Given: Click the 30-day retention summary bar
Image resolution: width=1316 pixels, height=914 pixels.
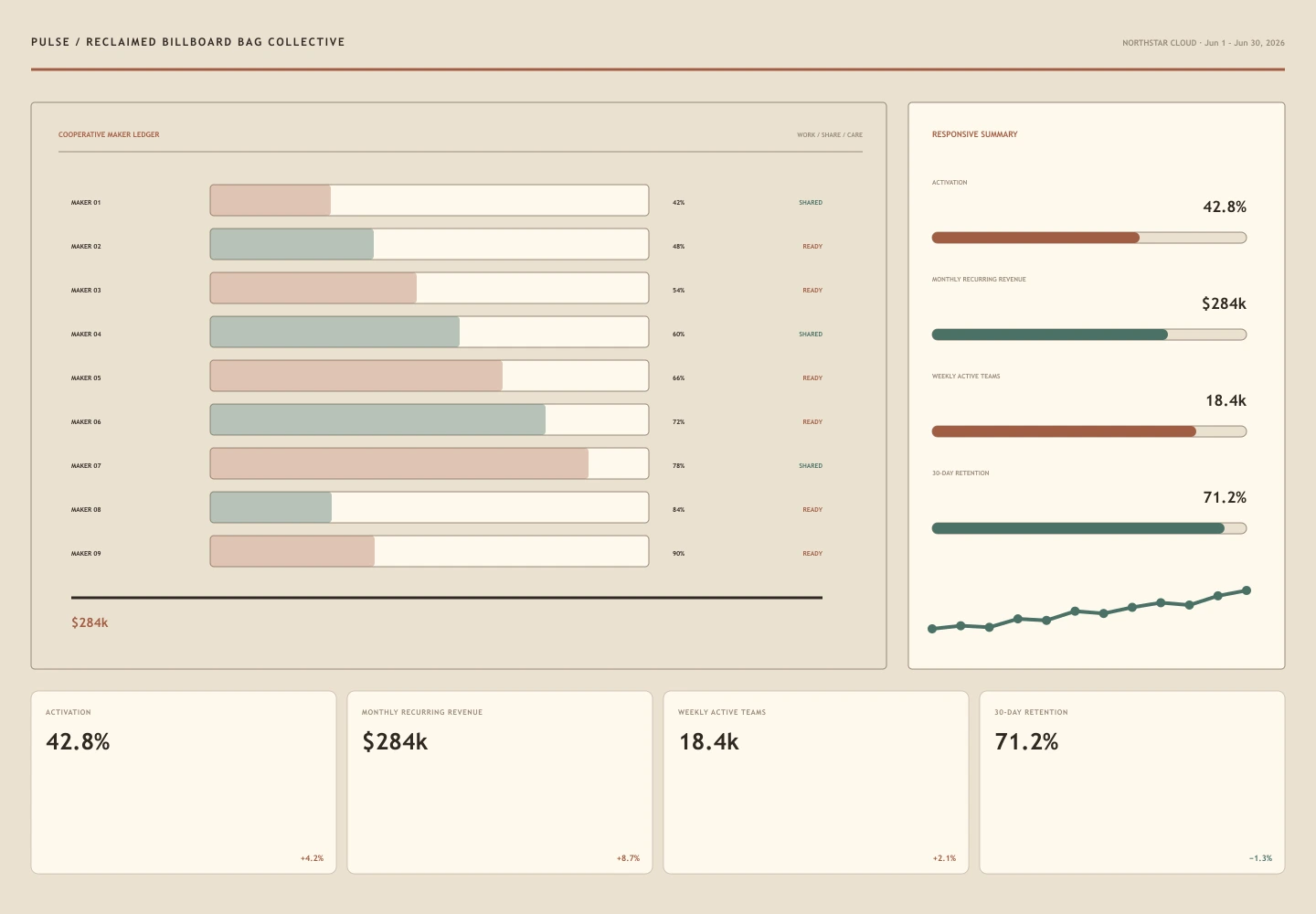Looking at the screenshot, I should click(x=1089, y=528).
